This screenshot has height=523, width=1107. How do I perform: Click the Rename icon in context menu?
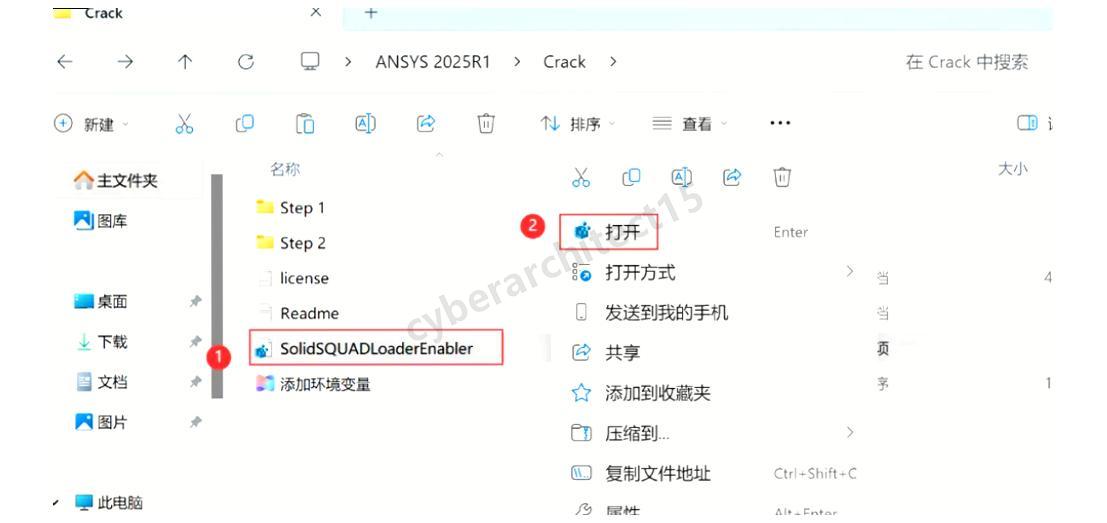pos(681,177)
